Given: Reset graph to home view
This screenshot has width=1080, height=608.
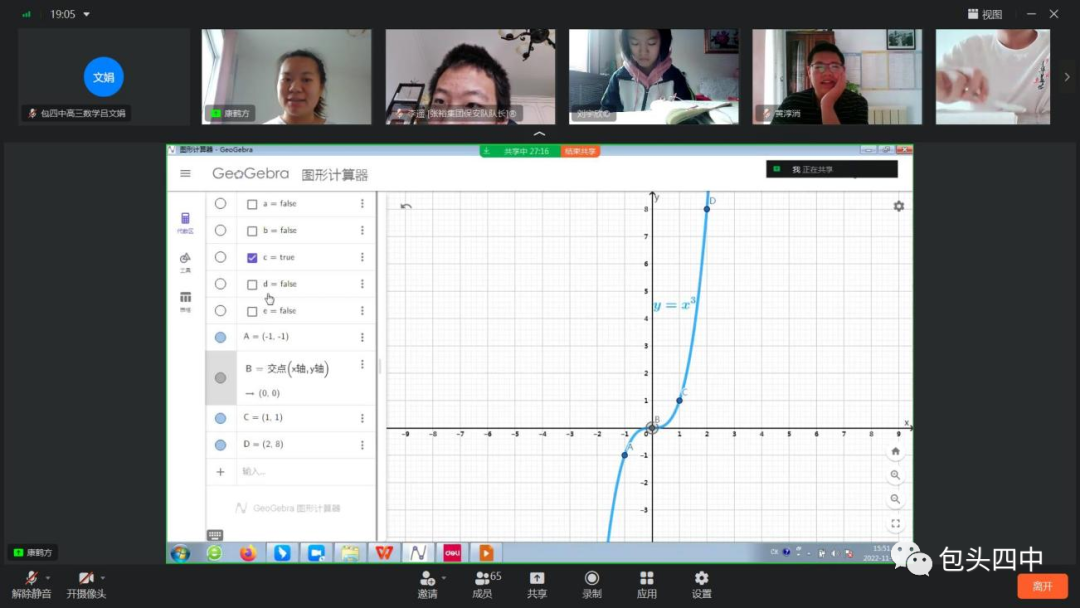Looking at the screenshot, I should [895, 452].
